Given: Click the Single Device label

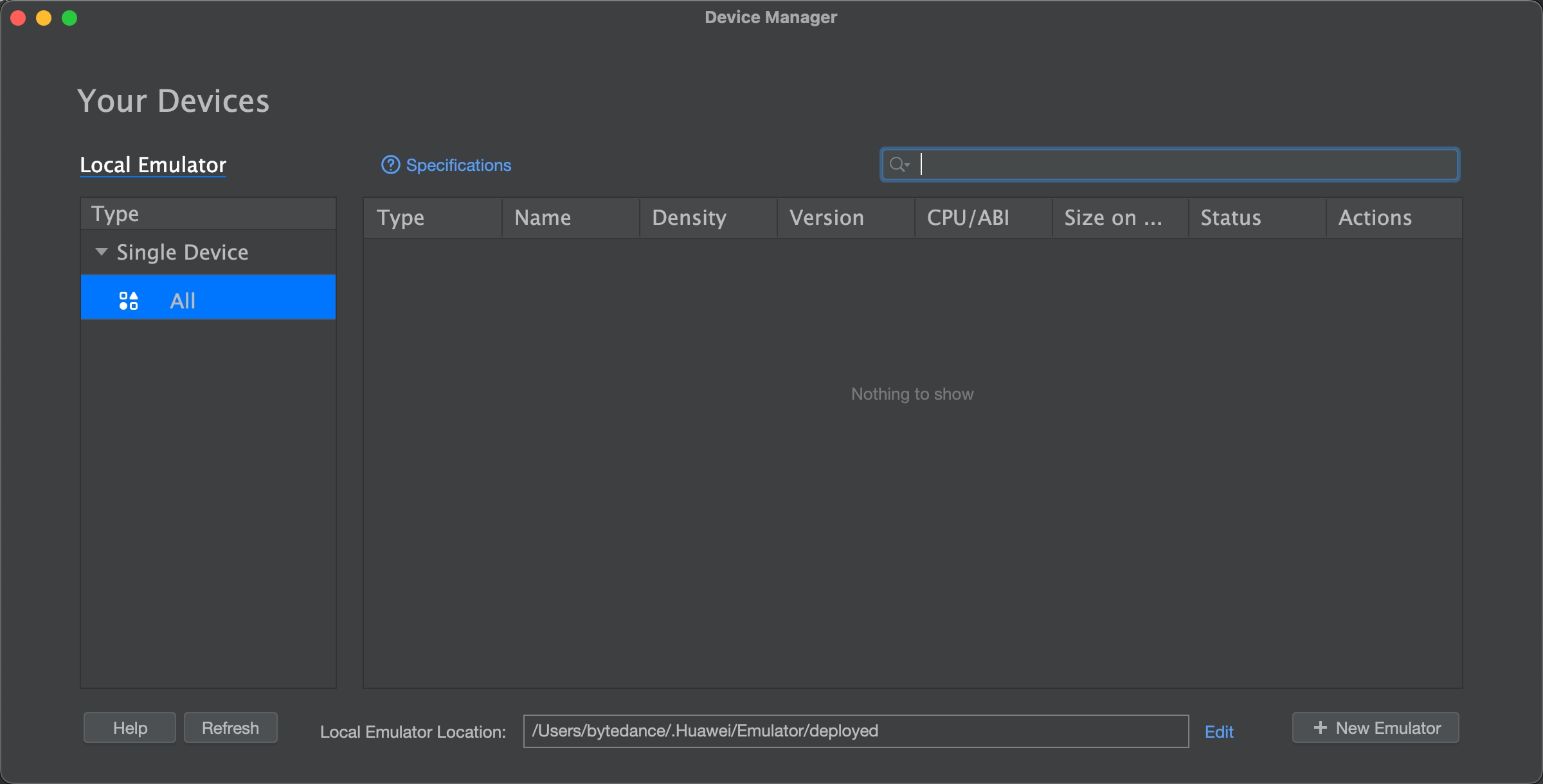Looking at the screenshot, I should [x=183, y=253].
